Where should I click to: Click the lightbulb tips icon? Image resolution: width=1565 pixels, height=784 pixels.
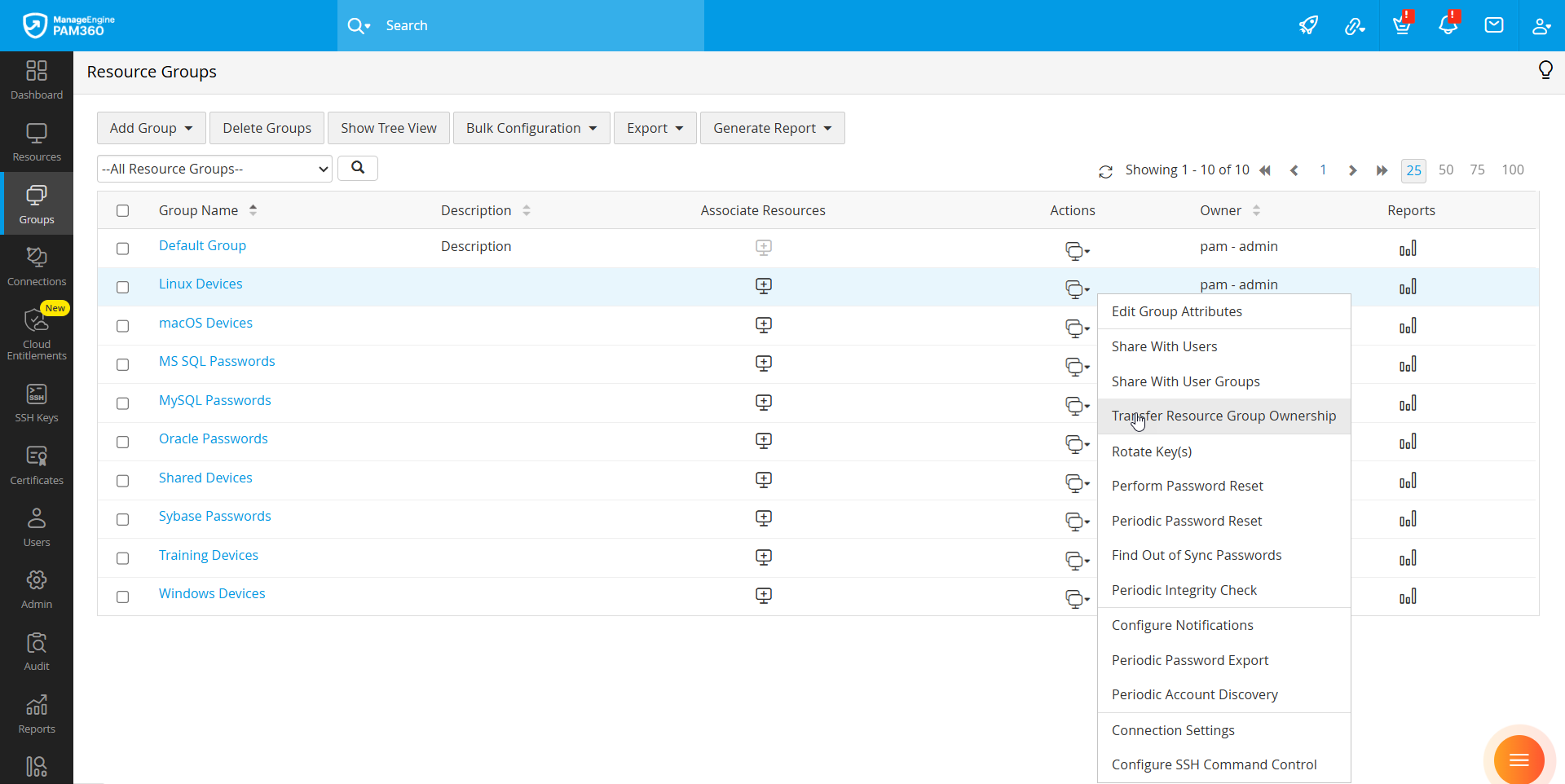(x=1545, y=71)
